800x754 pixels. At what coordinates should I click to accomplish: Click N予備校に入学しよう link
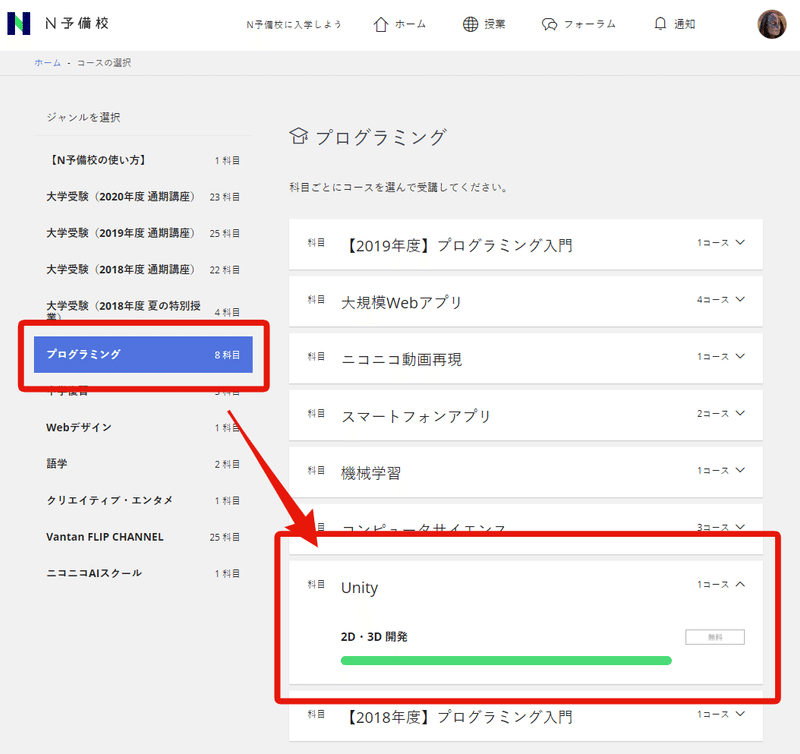[x=293, y=24]
